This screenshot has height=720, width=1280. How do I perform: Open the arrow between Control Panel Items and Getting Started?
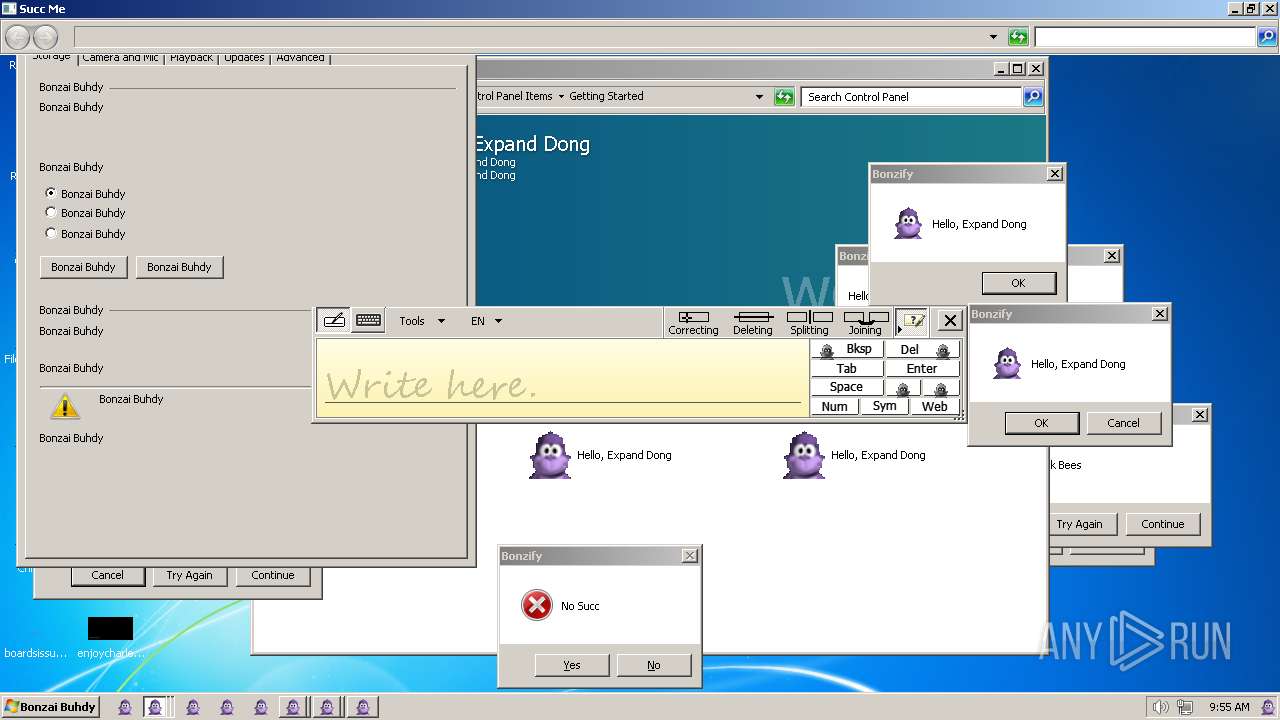pyautogui.click(x=561, y=97)
